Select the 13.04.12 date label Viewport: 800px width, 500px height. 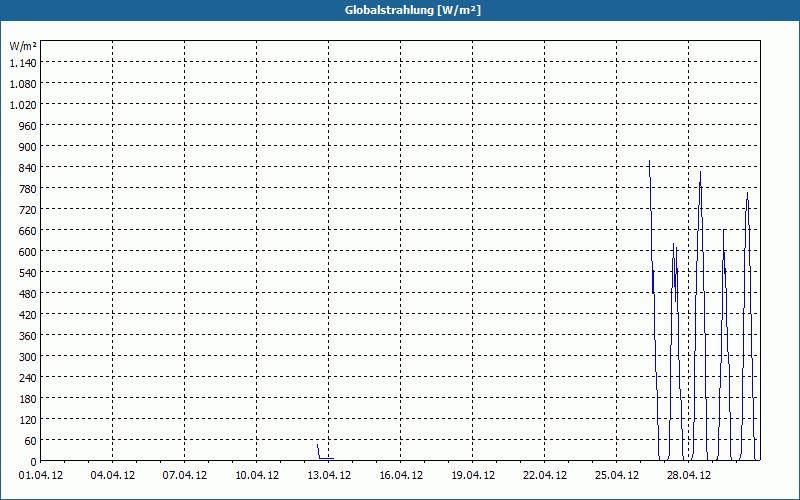click(x=329, y=476)
